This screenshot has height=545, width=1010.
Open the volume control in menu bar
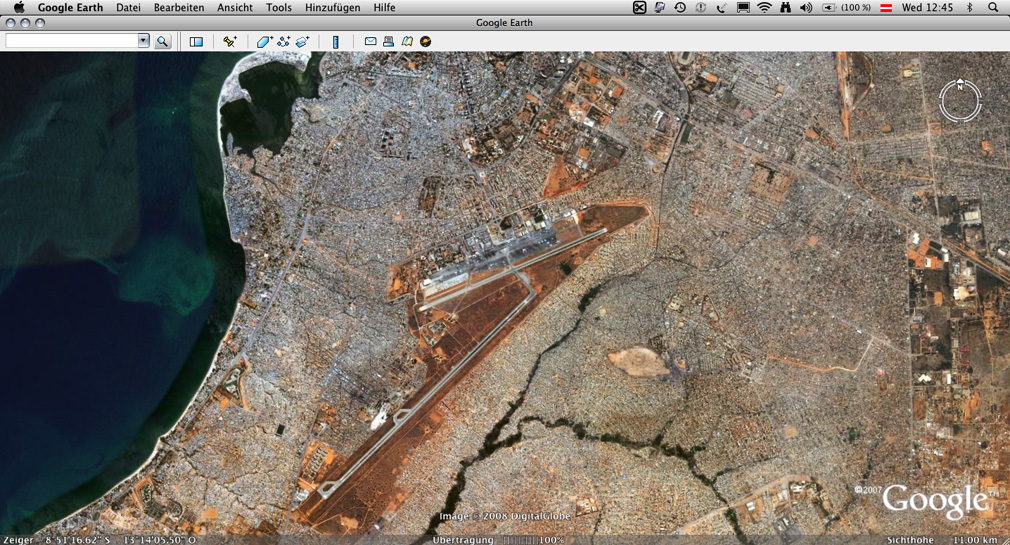[806, 8]
